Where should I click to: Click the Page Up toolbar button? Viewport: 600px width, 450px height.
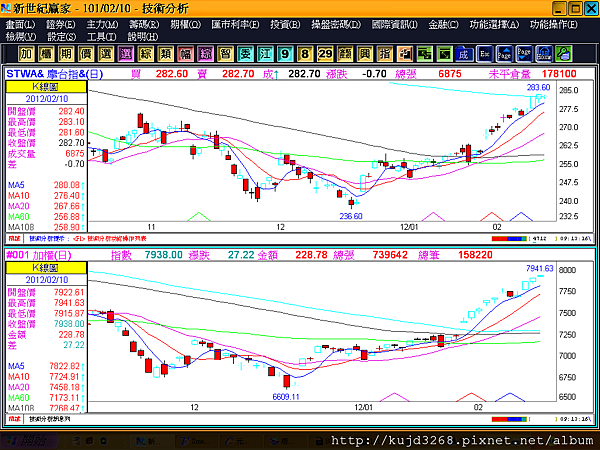pyautogui.click(x=504, y=54)
